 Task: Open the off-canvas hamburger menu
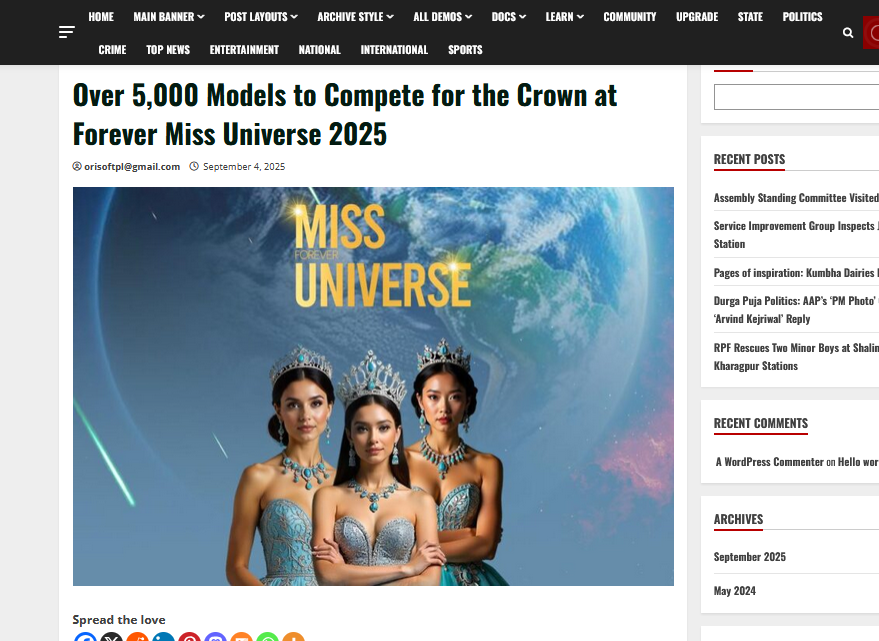tap(67, 33)
